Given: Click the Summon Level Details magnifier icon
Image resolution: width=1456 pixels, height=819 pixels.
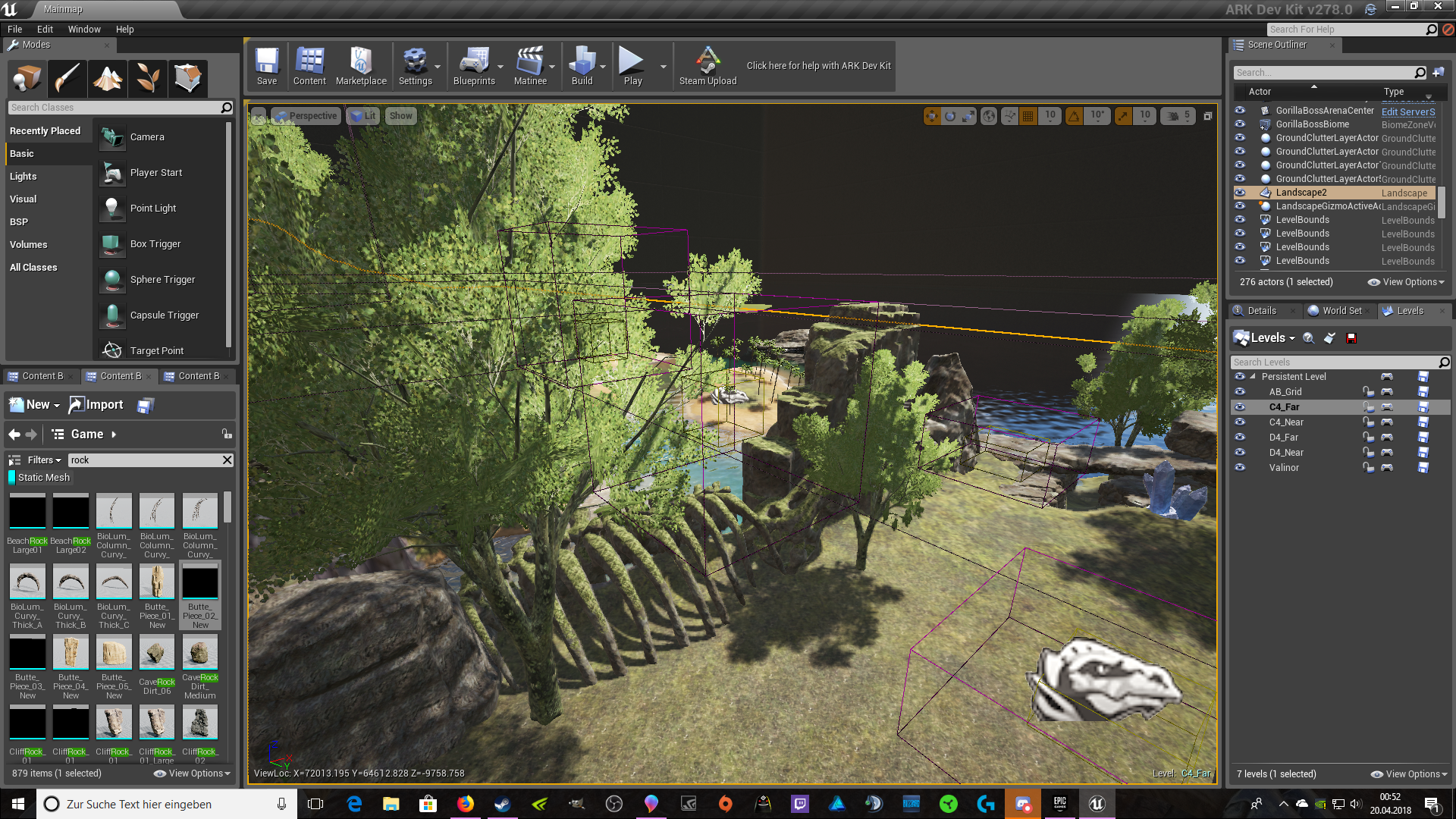Looking at the screenshot, I should pos(1308,338).
